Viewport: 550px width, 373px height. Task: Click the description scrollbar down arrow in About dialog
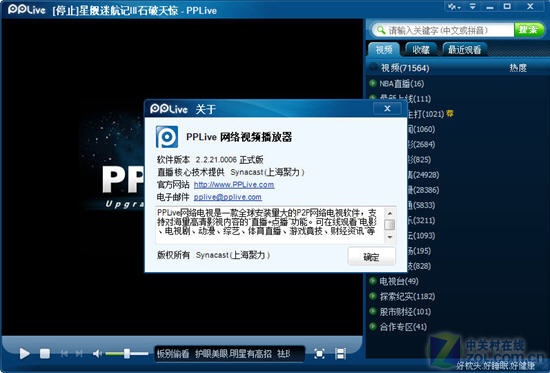point(390,237)
